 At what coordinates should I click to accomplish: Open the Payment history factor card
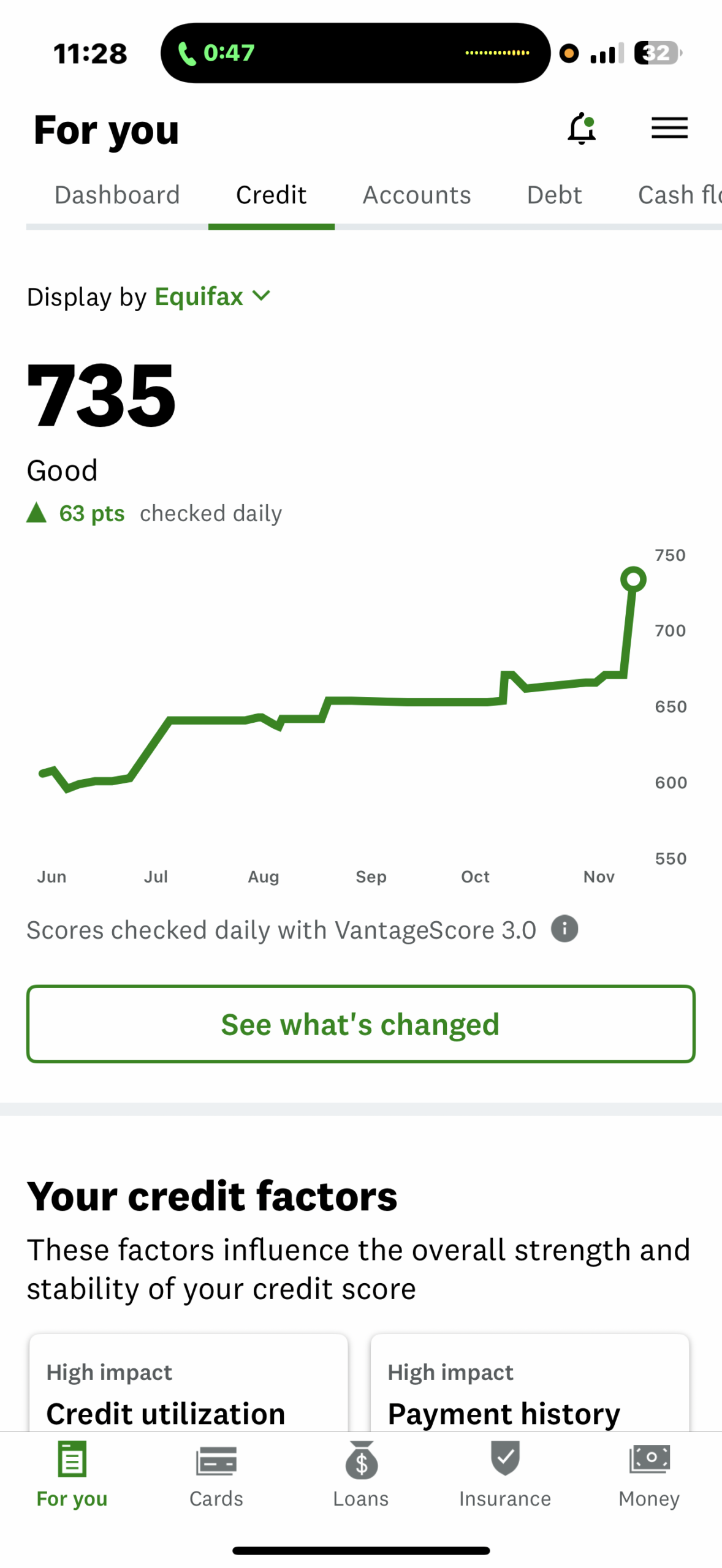(x=530, y=1383)
